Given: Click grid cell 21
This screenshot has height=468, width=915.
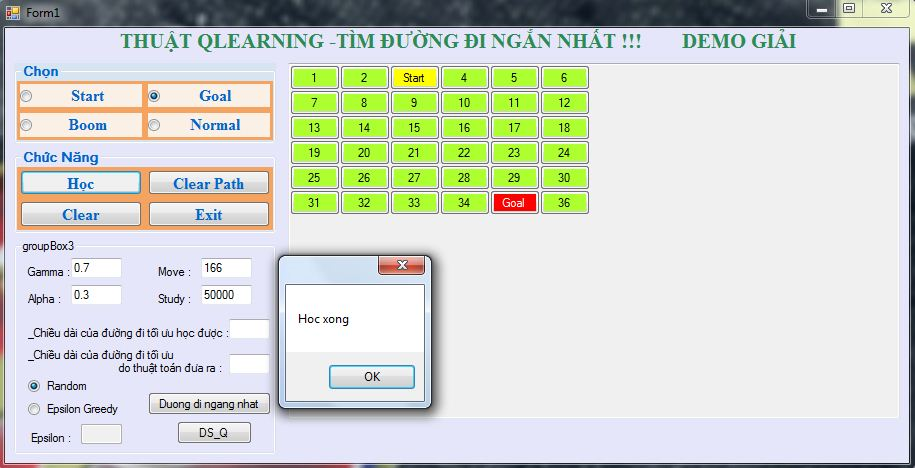Looking at the screenshot, I should point(414,153).
